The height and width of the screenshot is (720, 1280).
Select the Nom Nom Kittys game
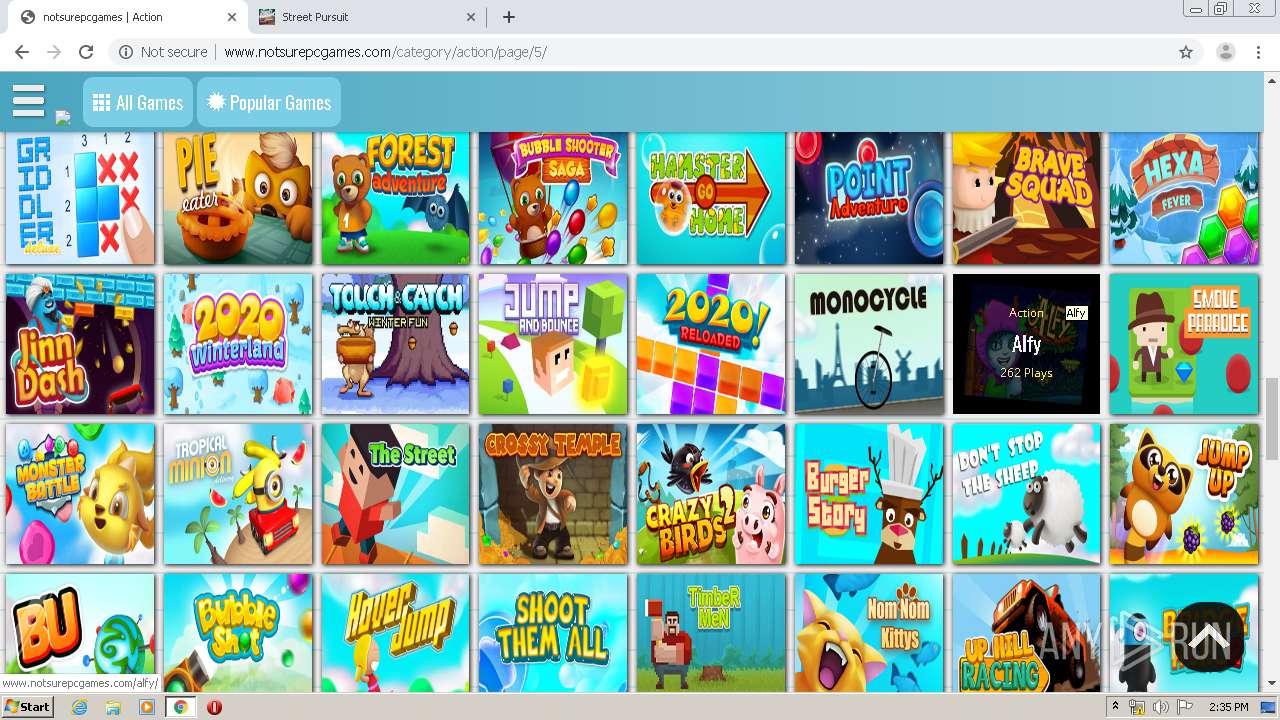[869, 633]
